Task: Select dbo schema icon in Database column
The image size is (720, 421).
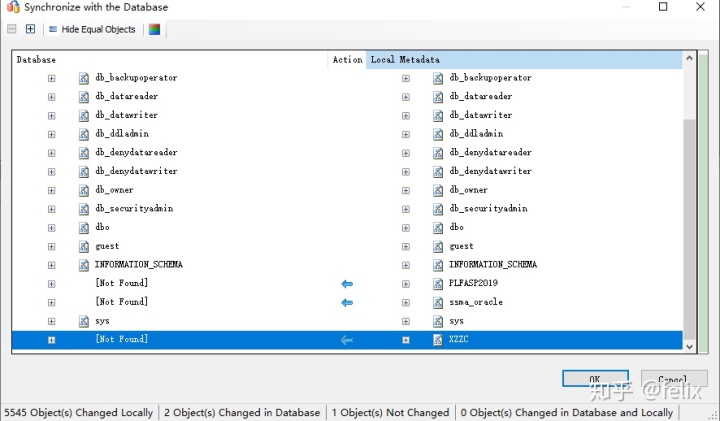Action: 84,228
